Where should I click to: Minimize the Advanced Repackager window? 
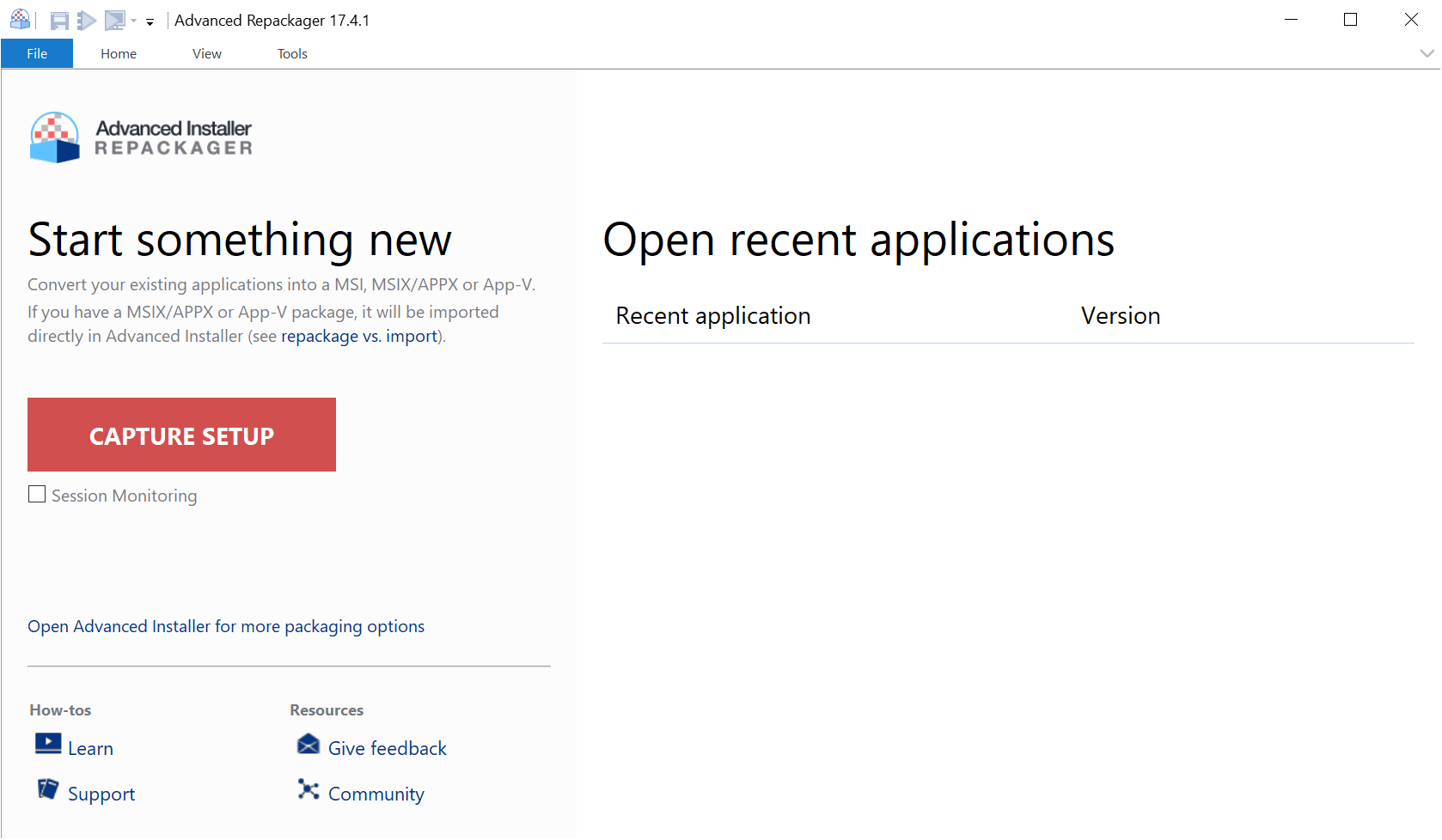[x=1291, y=20]
